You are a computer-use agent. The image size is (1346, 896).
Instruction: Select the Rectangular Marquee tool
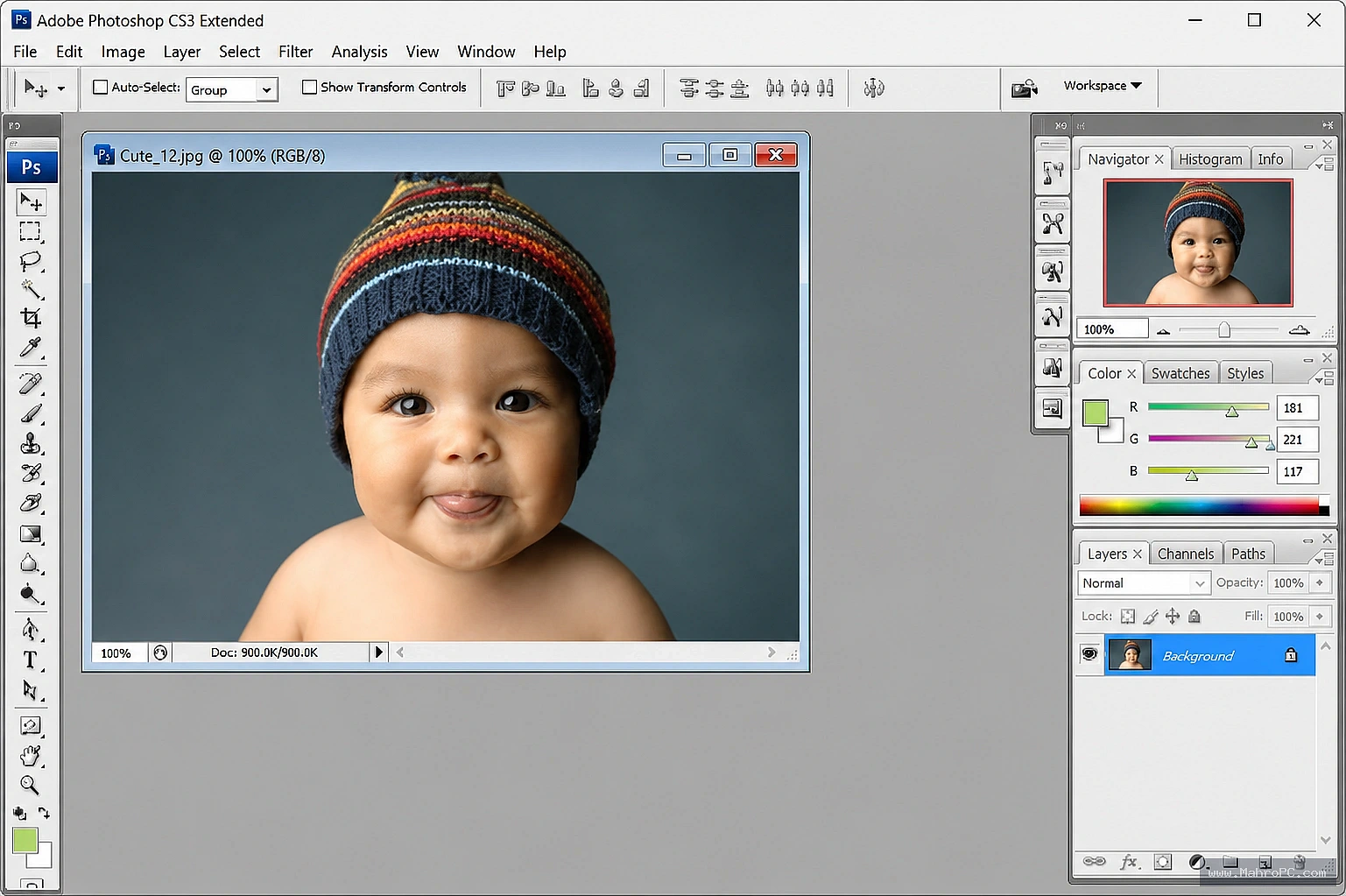[x=31, y=231]
